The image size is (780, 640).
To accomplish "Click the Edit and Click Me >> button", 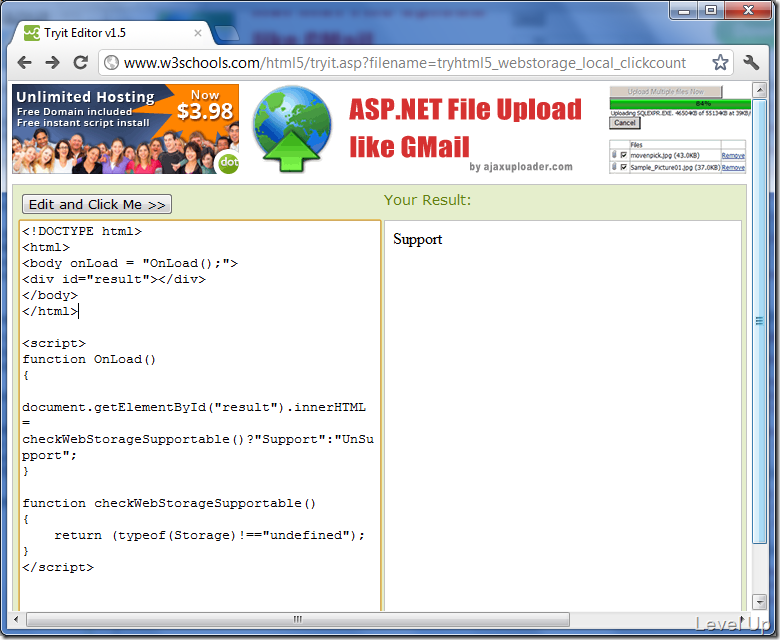I will click(x=97, y=204).
